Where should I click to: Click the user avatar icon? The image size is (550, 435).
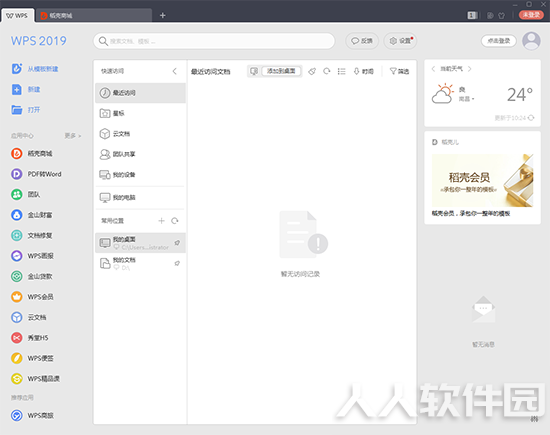531,41
